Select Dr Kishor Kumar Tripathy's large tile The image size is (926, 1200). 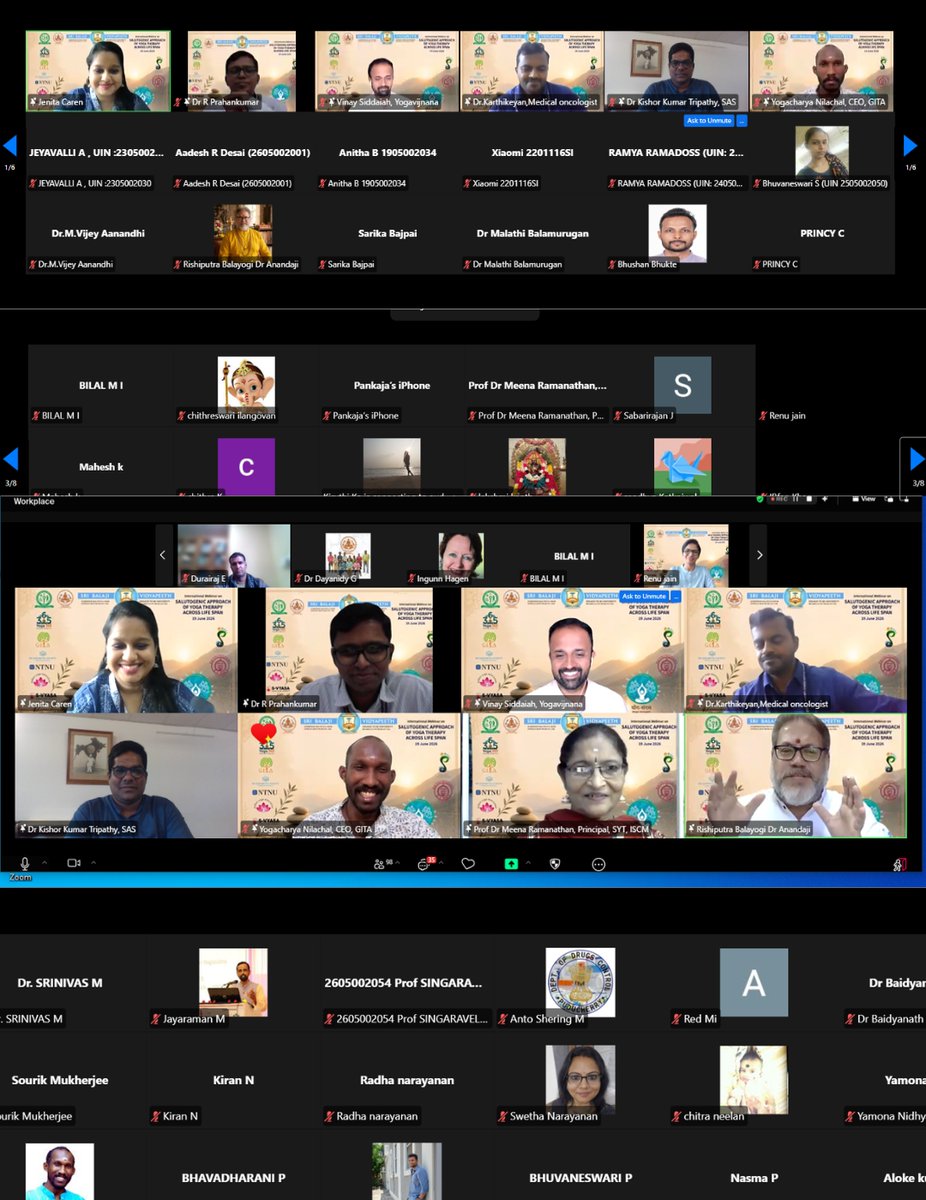pyautogui.click(x=126, y=776)
